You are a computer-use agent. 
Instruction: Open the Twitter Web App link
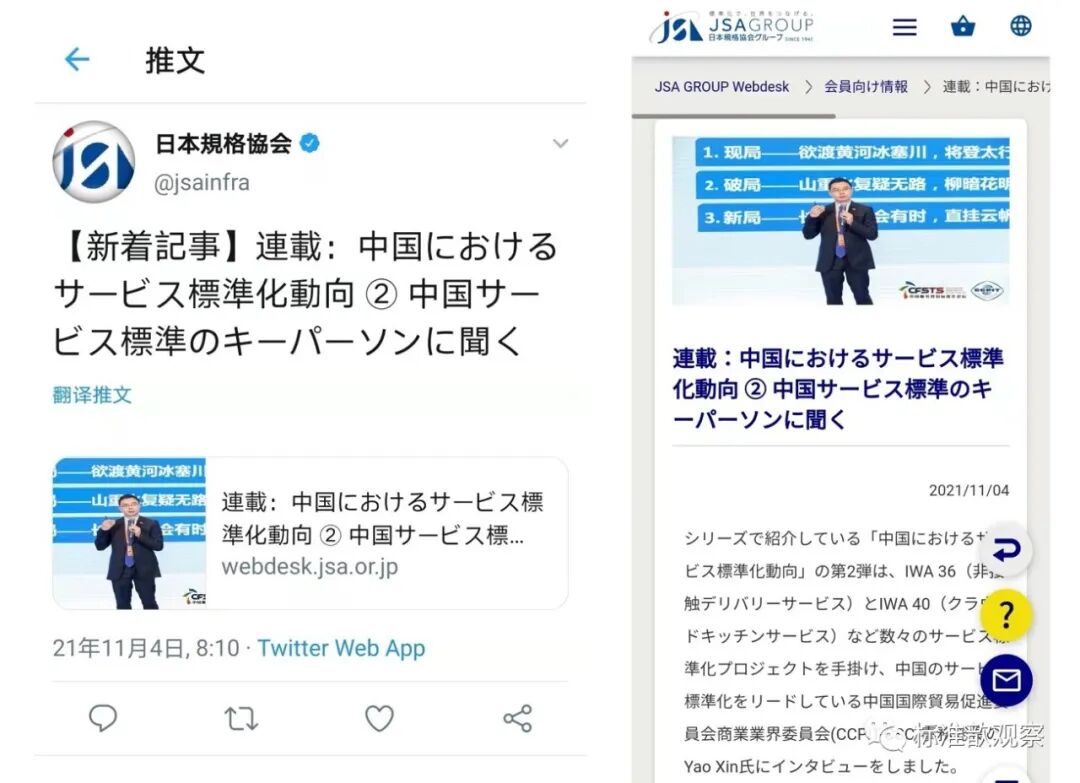[341, 648]
